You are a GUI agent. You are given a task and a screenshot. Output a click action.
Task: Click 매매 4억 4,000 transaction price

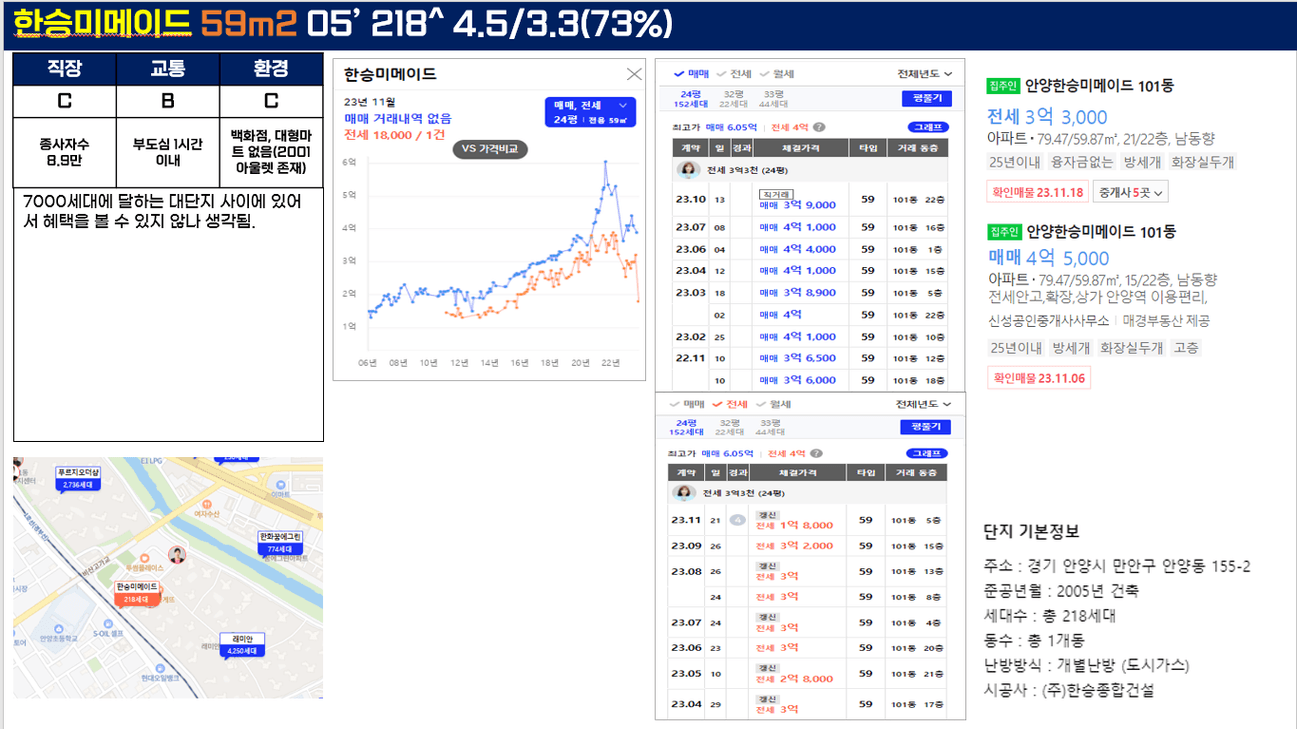[x=797, y=249]
